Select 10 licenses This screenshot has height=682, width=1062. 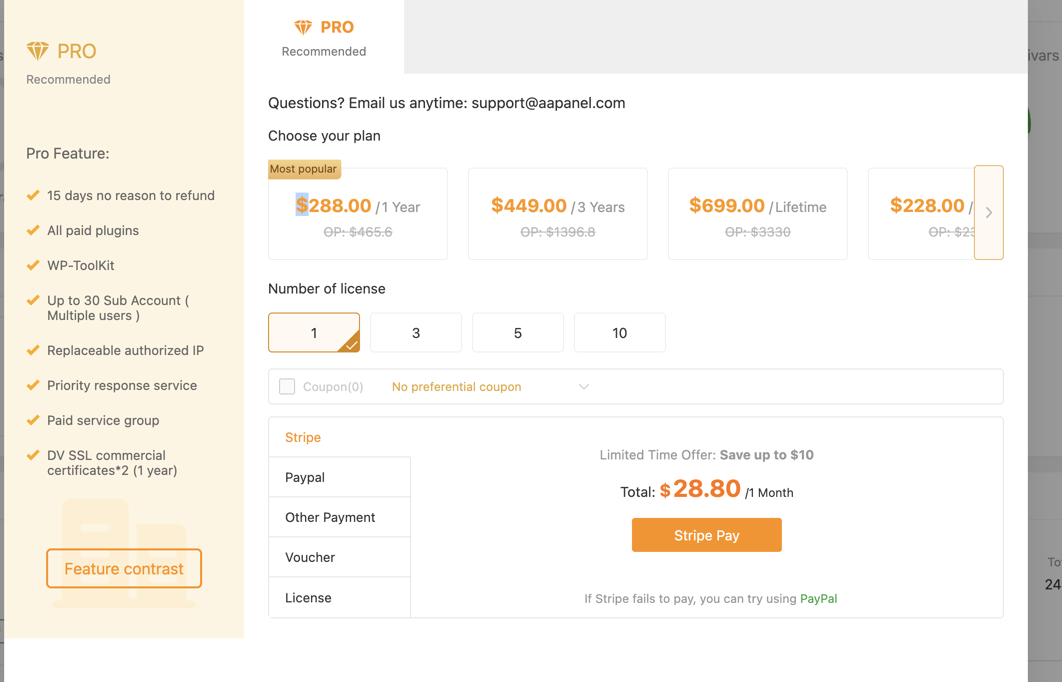pos(620,332)
